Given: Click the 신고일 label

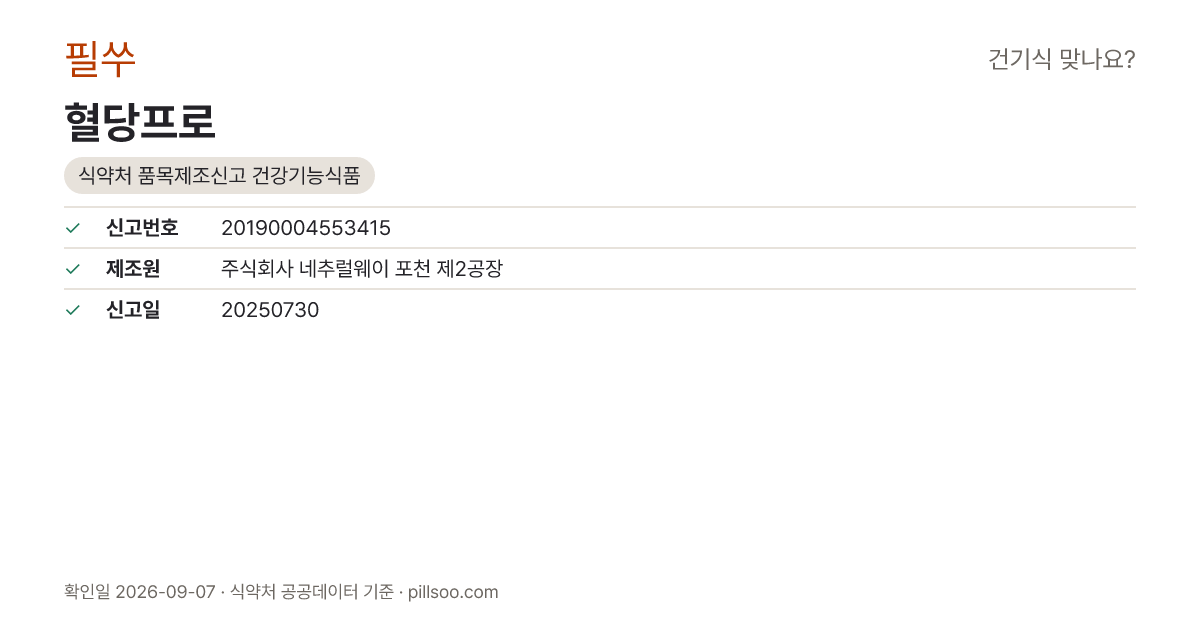Looking at the screenshot, I should click(133, 310).
